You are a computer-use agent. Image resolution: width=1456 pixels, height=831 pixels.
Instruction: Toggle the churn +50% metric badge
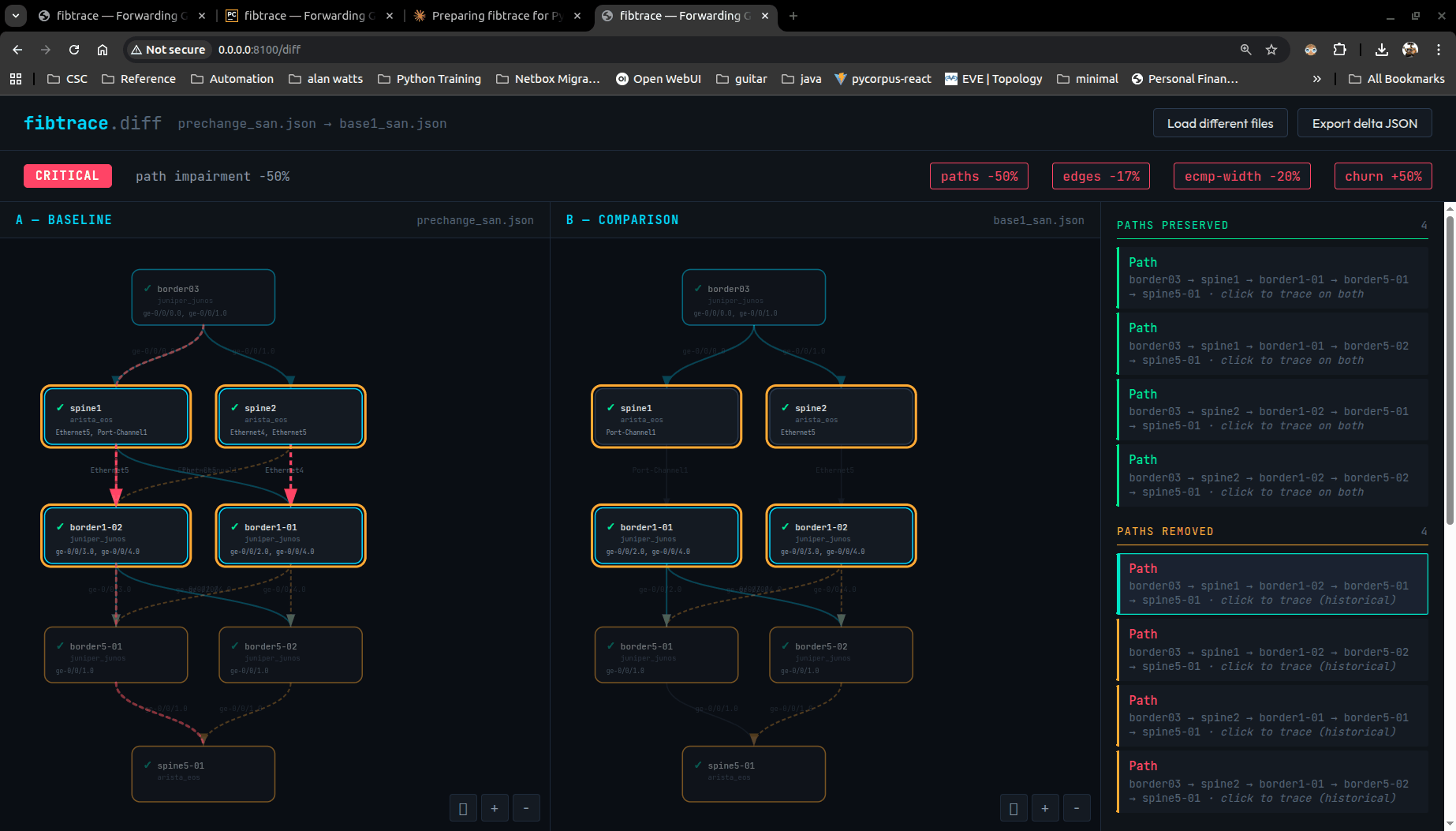click(1383, 176)
